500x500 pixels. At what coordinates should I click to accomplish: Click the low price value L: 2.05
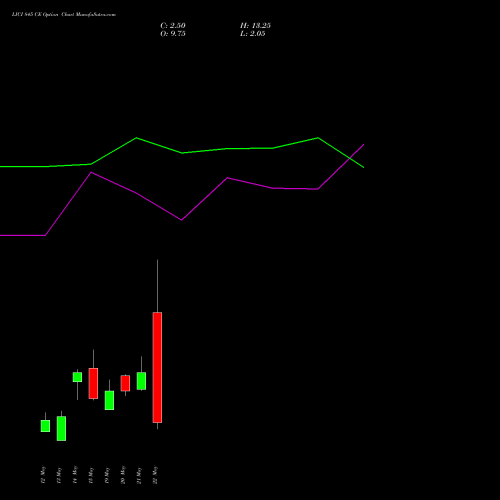[x=253, y=34]
